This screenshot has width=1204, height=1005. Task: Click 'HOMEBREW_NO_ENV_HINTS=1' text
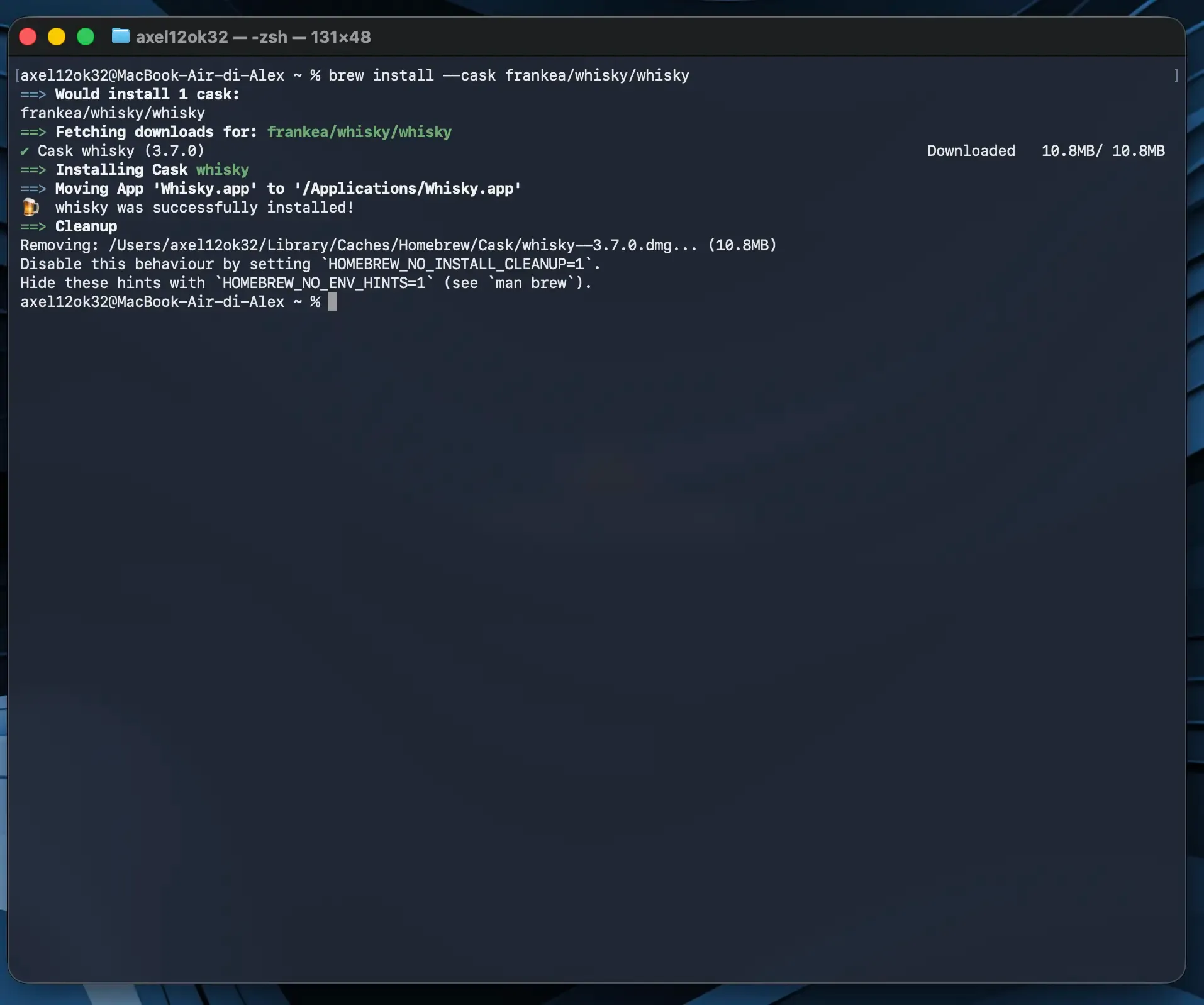pyautogui.click(x=324, y=283)
